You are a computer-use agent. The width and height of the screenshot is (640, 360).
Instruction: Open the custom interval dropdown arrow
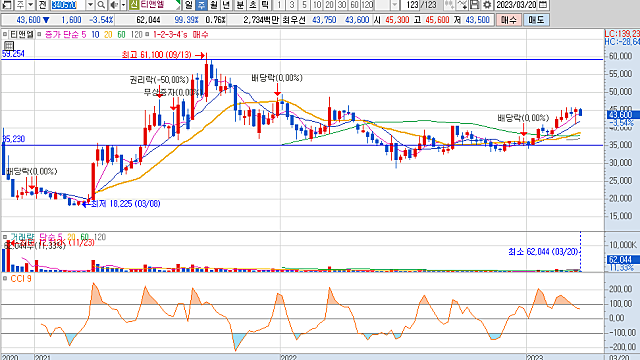(x=394, y=5)
